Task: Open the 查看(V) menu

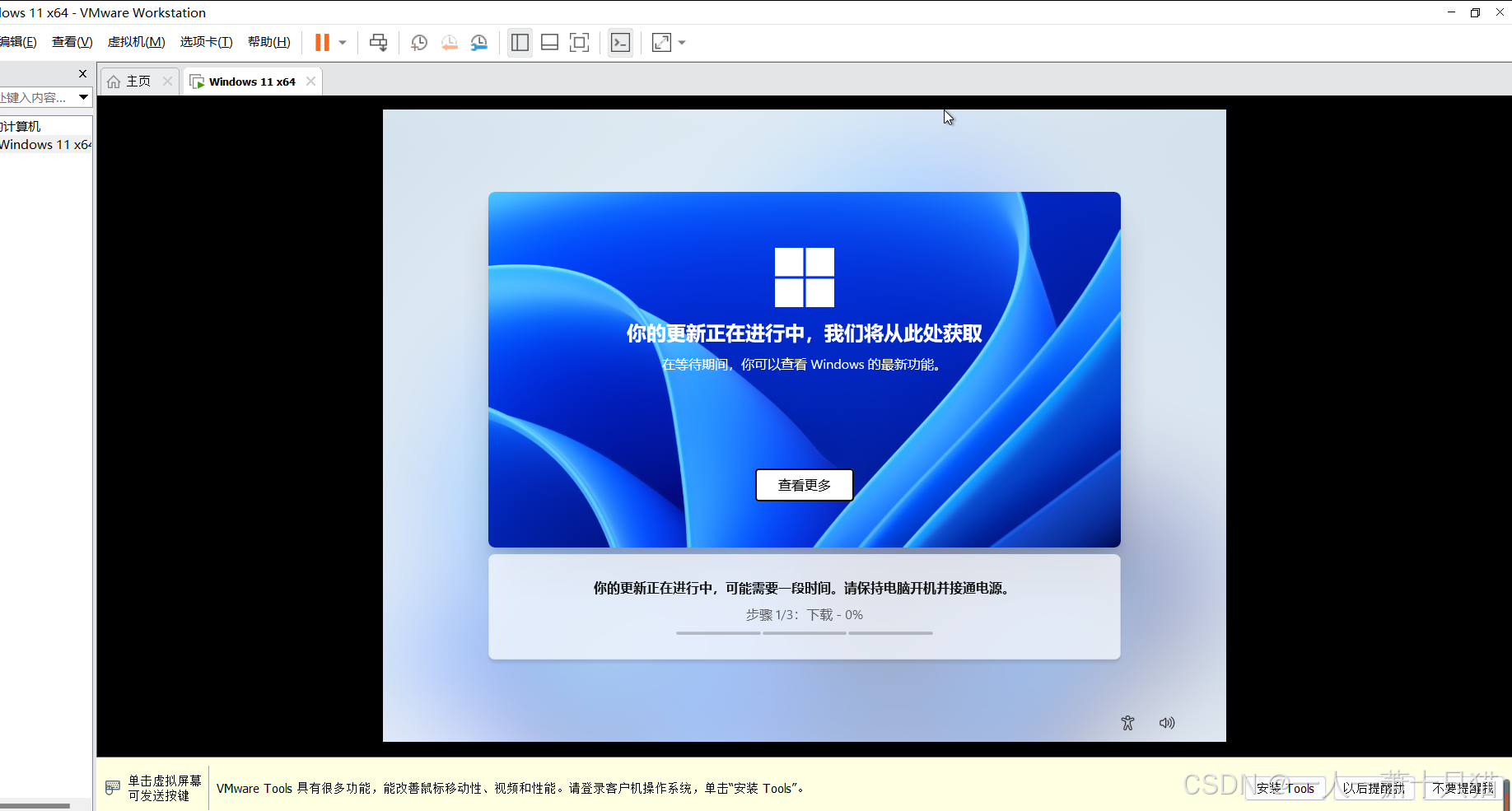Action: (72, 42)
